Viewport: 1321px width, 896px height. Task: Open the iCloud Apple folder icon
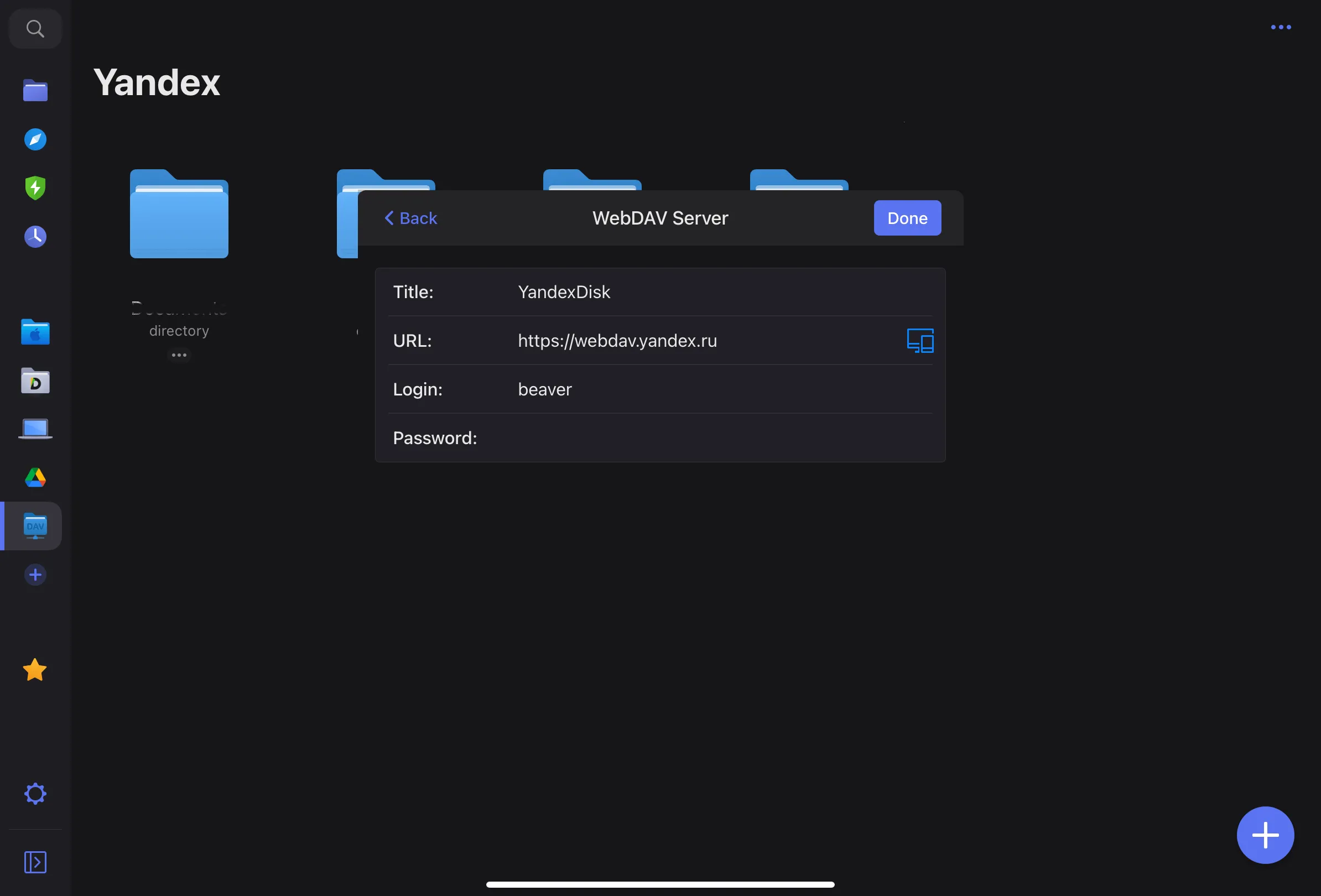35,332
